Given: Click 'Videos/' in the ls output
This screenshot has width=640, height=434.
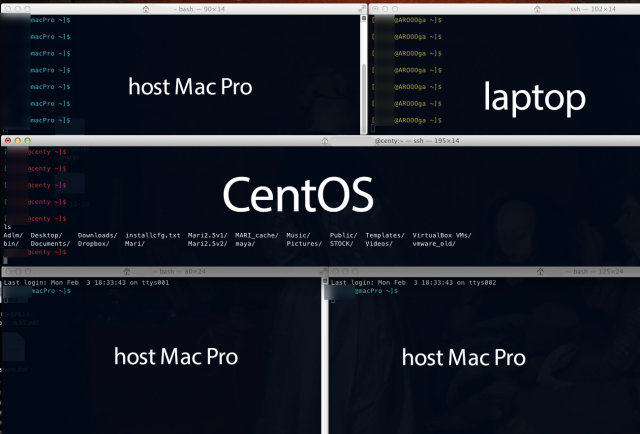Looking at the screenshot, I should coord(379,244).
